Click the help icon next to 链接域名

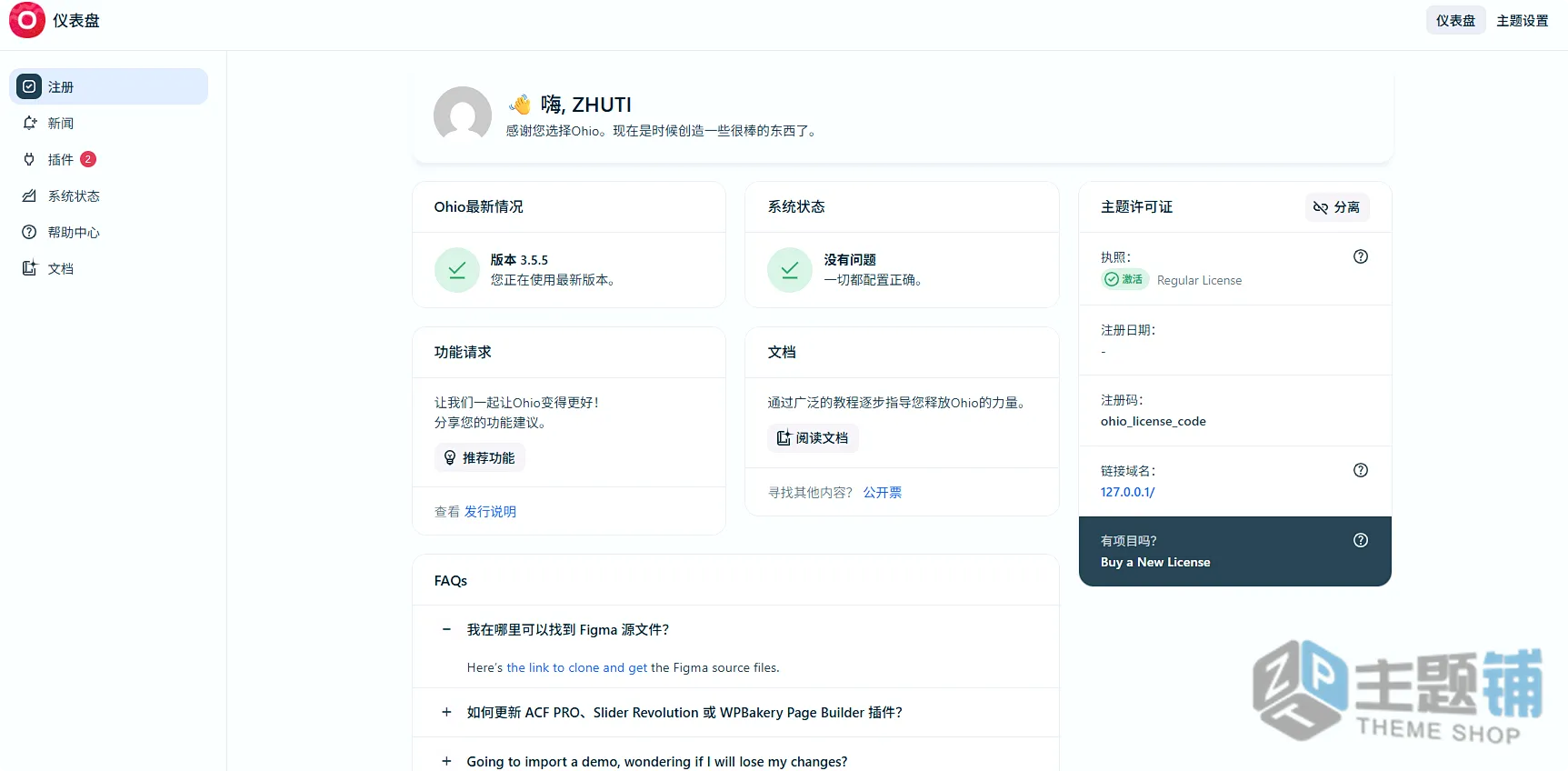coord(1361,470)
